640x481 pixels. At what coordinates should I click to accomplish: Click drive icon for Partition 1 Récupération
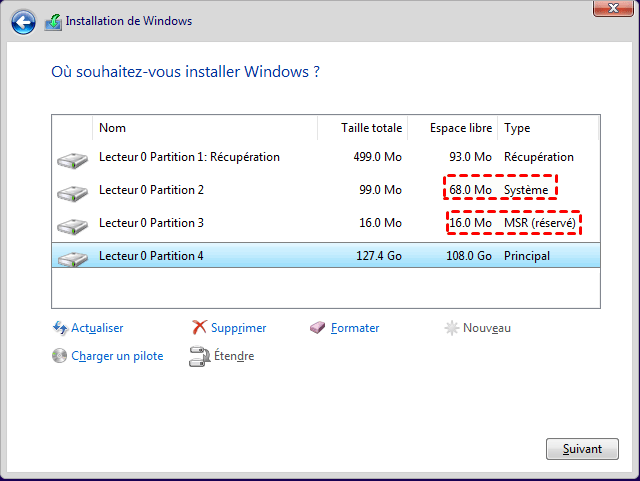click(x=72, y=160)
